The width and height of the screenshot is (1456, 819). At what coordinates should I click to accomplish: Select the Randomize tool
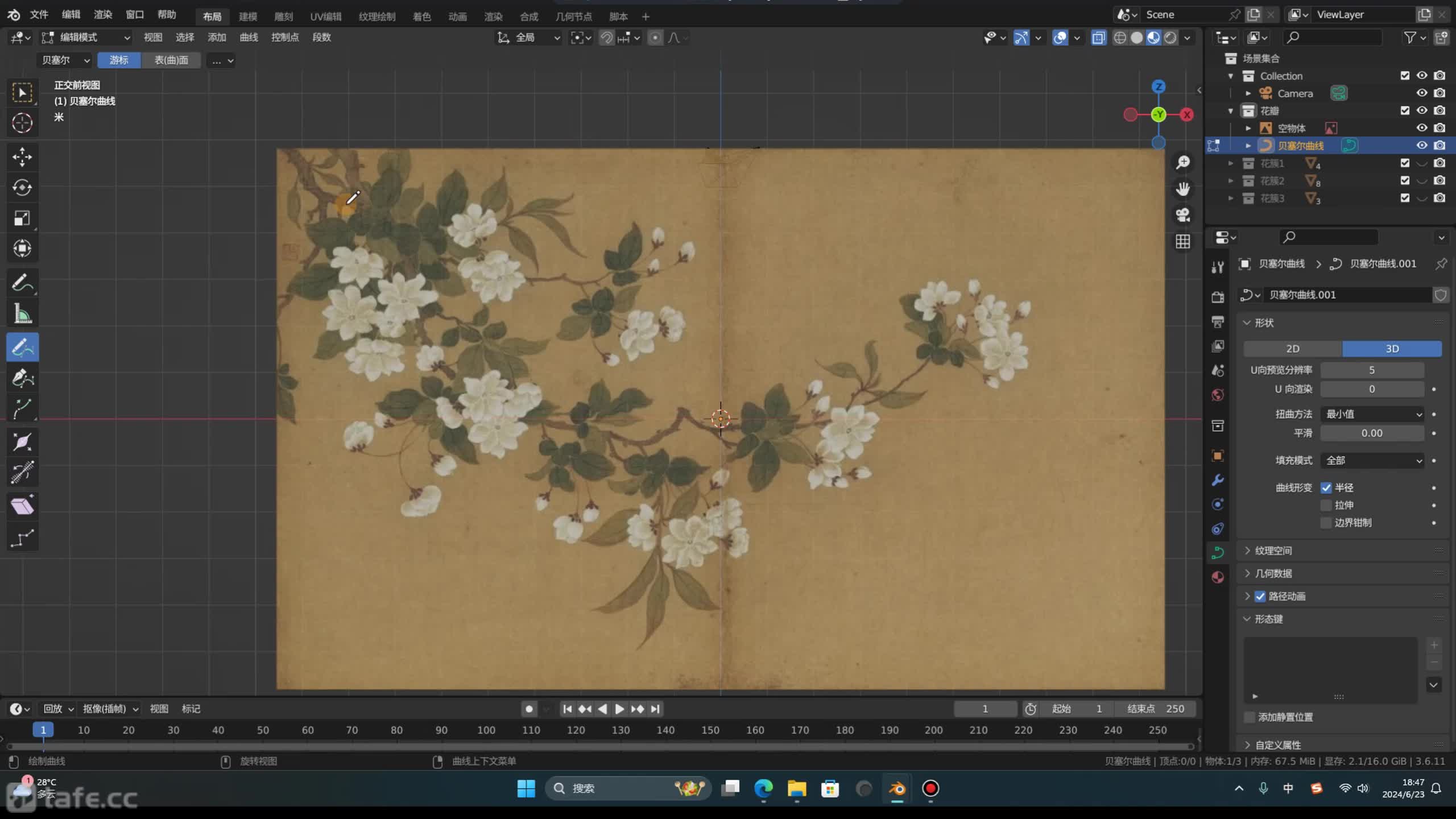(x=22, y=537)
